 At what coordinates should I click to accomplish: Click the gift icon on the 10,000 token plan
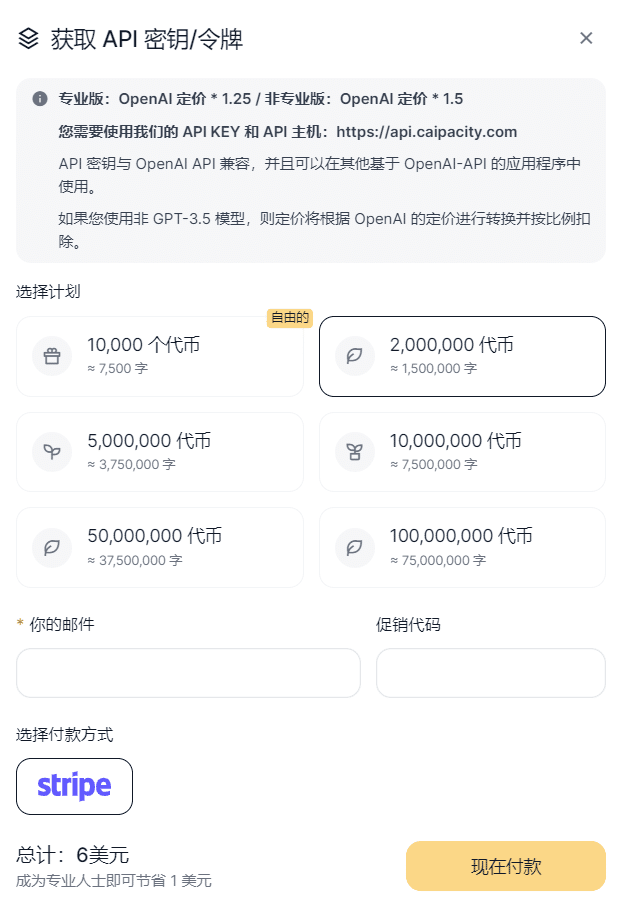tap(51, 356)
